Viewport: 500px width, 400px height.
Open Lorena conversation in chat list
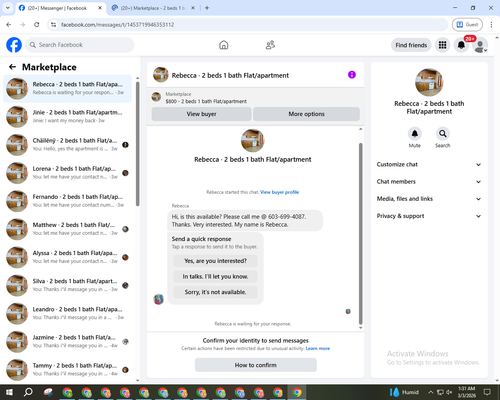(x=67, y=173)
